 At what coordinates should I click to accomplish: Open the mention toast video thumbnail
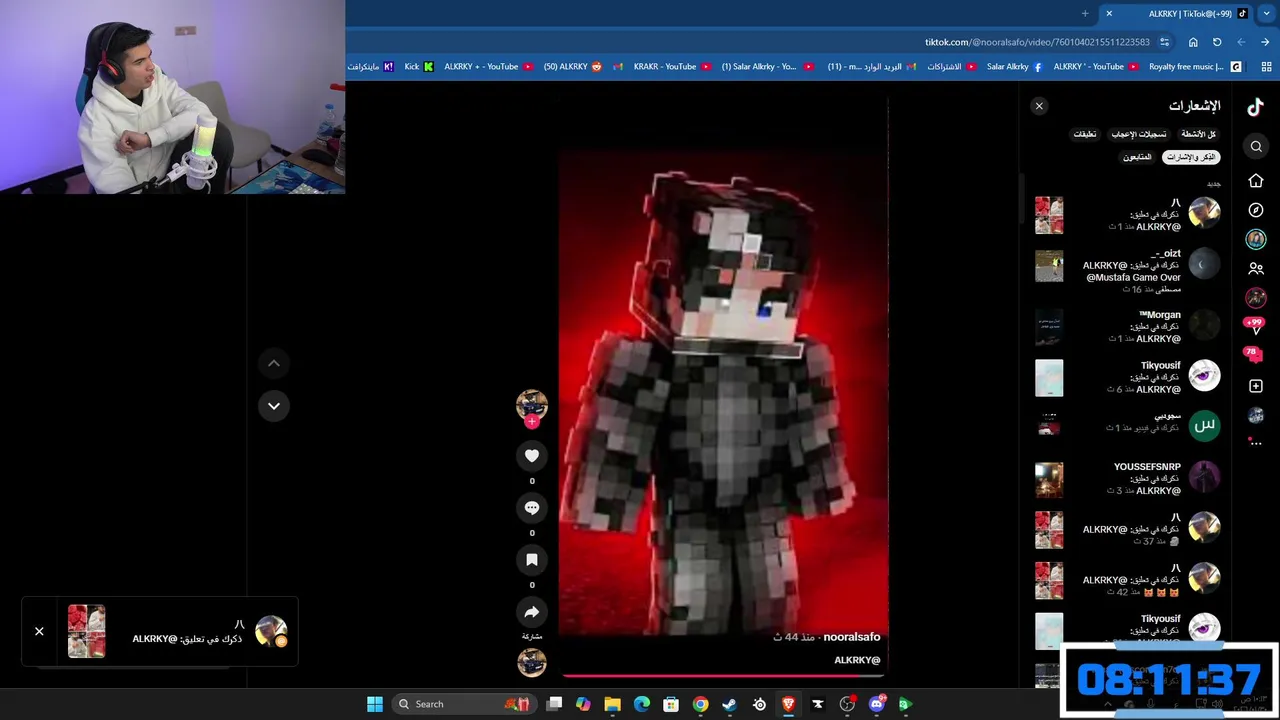tap(86, 631)
